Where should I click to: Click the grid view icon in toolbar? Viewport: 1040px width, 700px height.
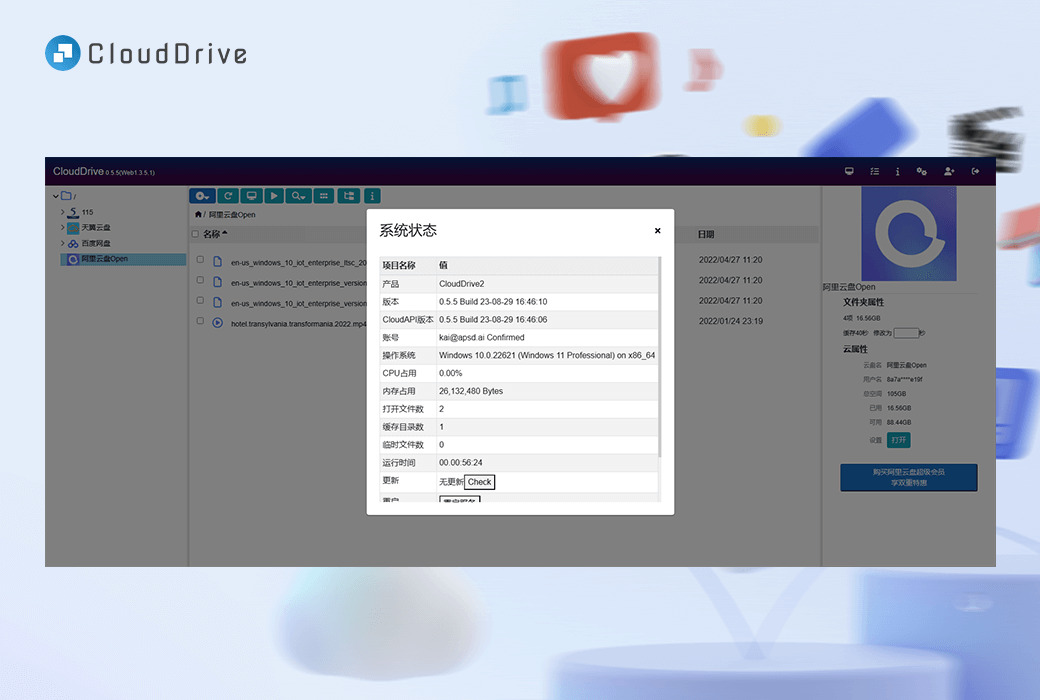point(323,196)
